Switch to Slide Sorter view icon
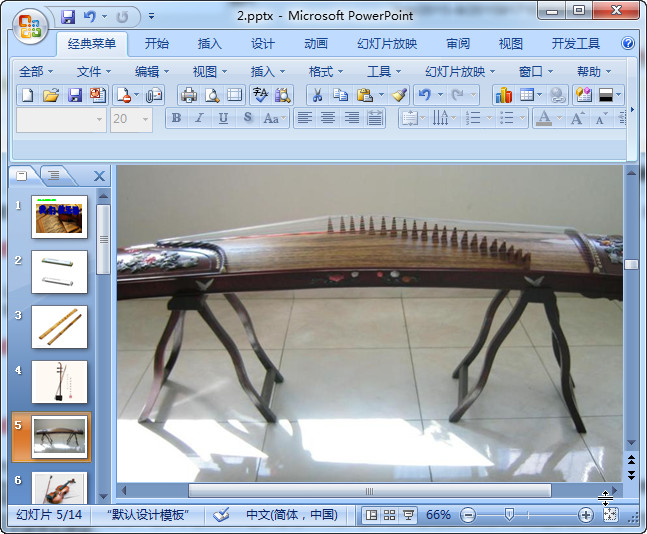 click(390, 515)
